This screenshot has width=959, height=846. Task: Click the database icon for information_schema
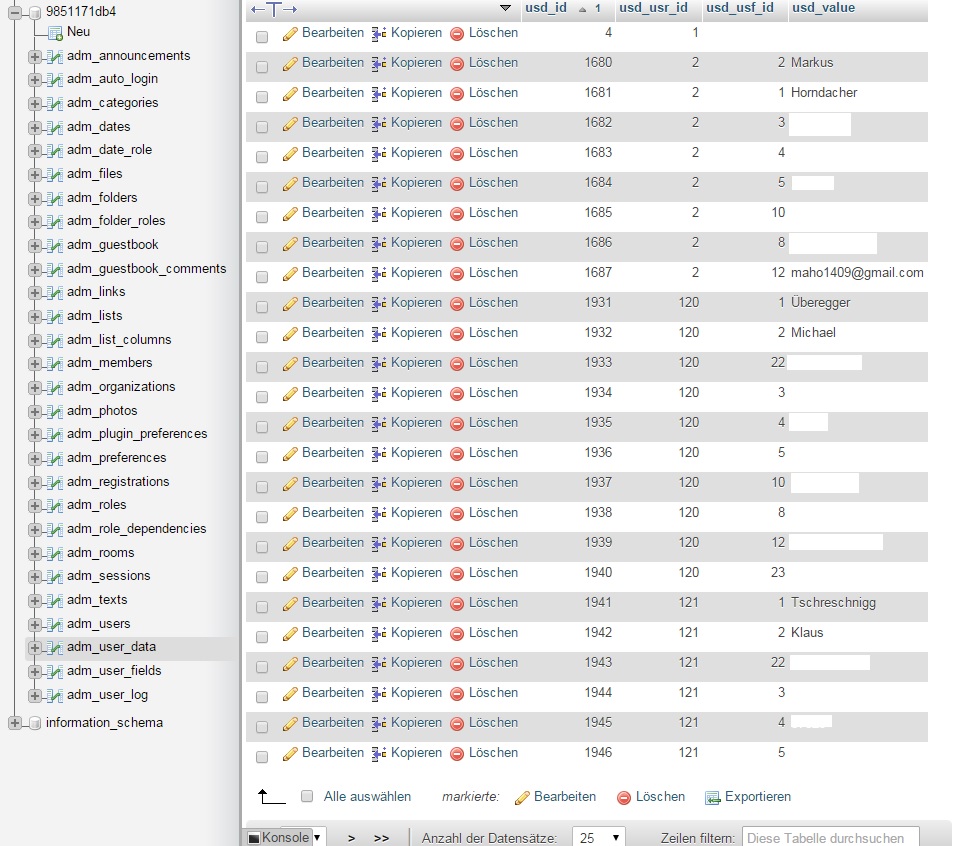coord(34,723)
